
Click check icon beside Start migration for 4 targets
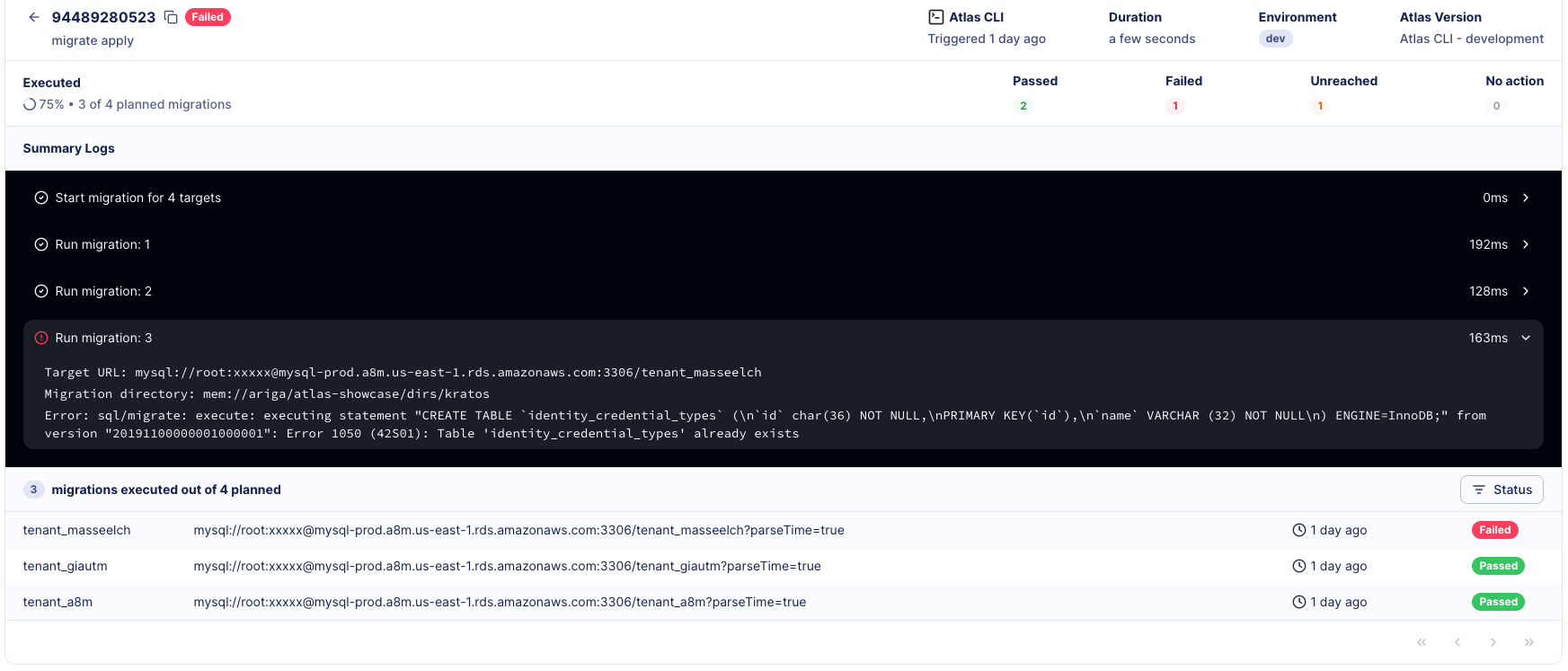(x=41, y=198)
